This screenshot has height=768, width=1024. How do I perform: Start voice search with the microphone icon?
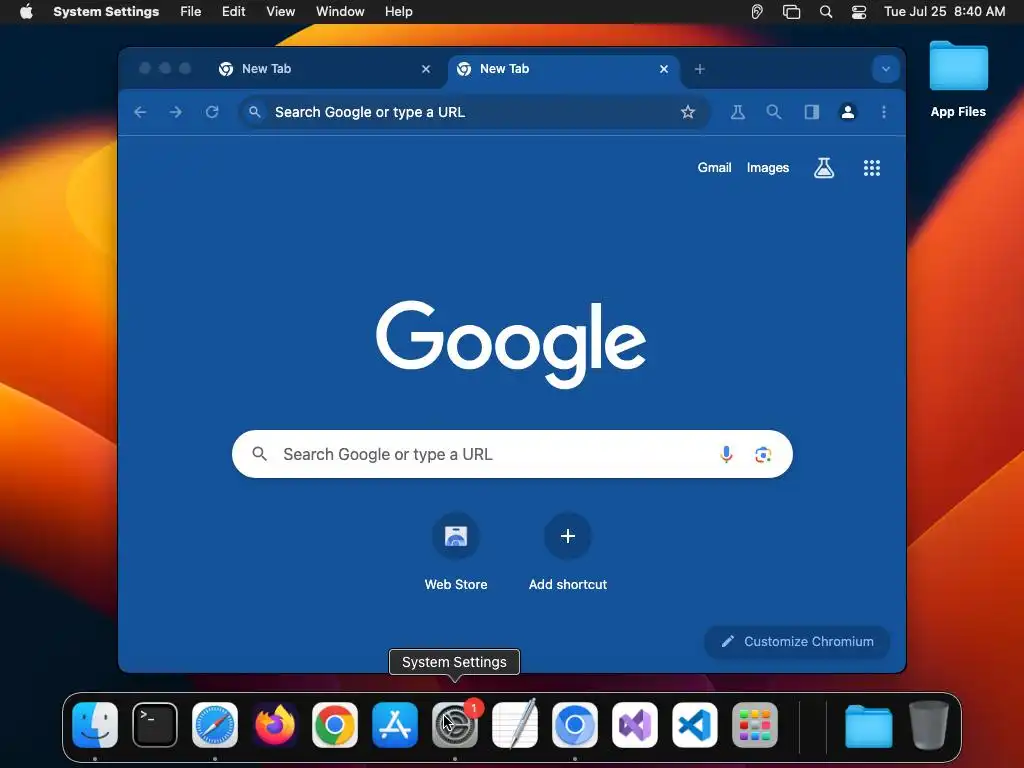pos(726,454)
